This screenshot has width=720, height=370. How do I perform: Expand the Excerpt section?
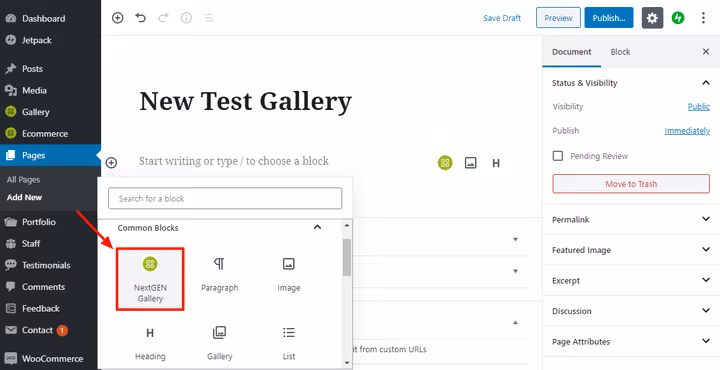631,280
